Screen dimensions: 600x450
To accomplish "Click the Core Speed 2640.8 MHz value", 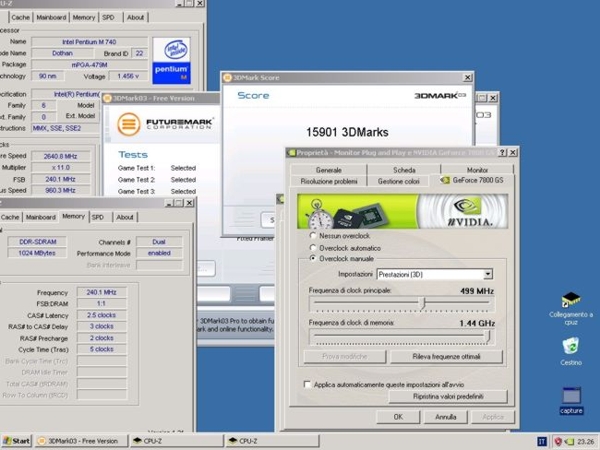I will [x=60, y=156].
